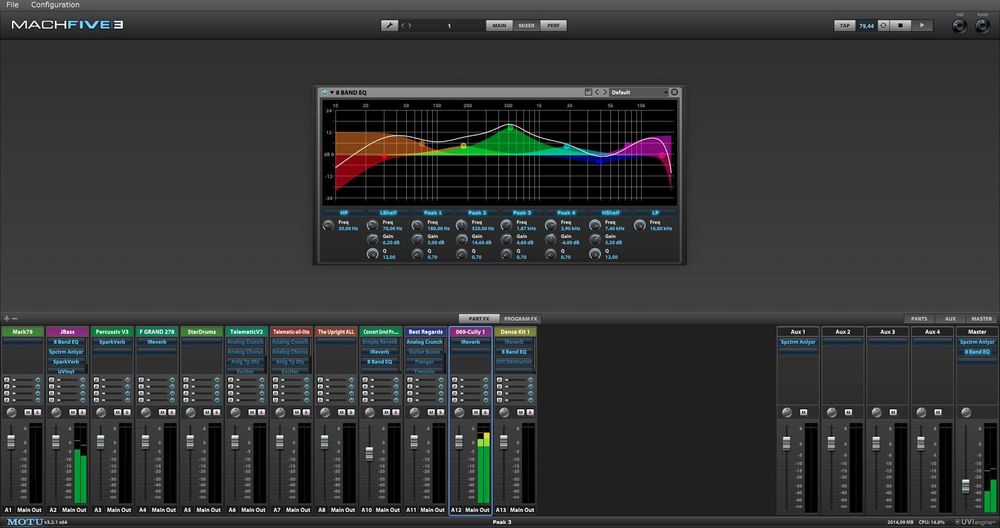Click the Master channel pan knob

[966, 413]
